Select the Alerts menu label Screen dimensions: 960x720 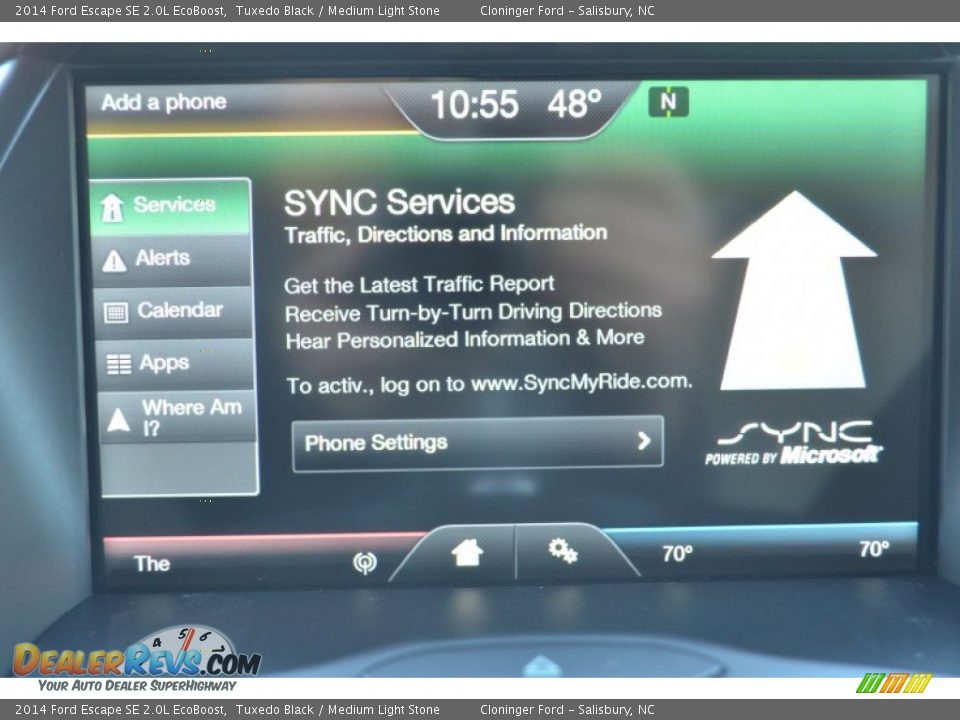pos(163,258)
